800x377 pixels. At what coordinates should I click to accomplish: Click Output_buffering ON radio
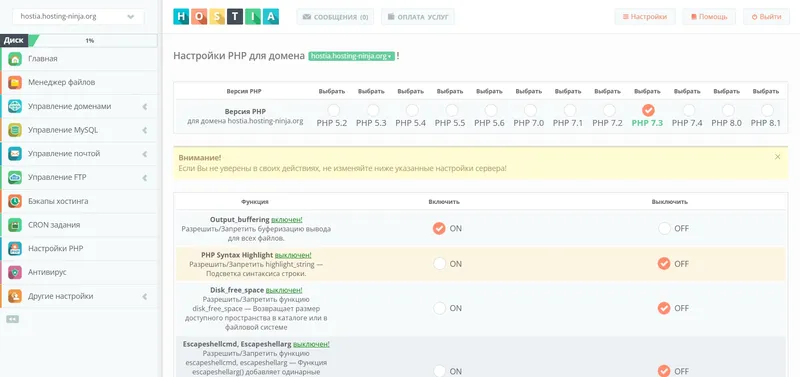point(439,229)
